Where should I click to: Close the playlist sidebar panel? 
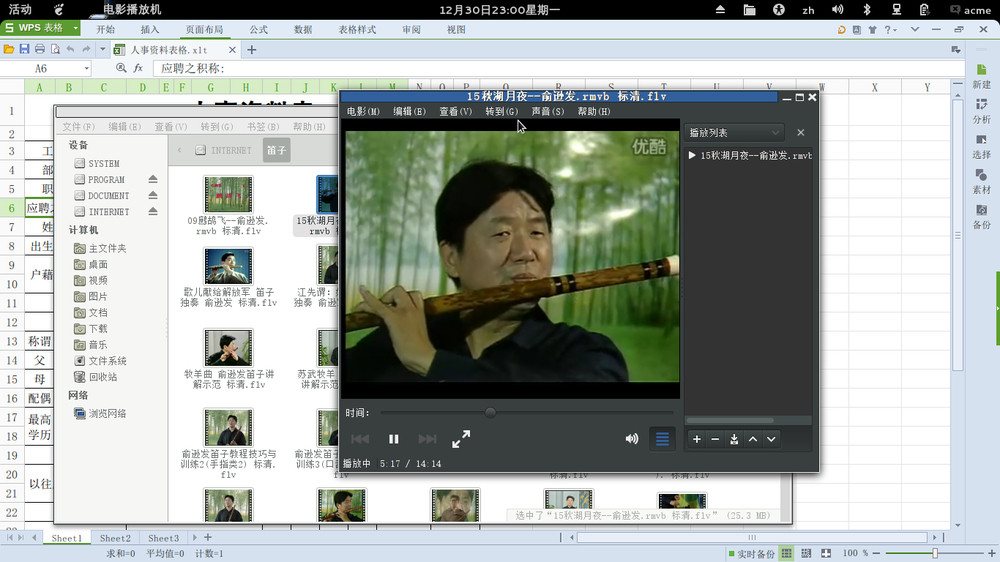tap(800, 133)
